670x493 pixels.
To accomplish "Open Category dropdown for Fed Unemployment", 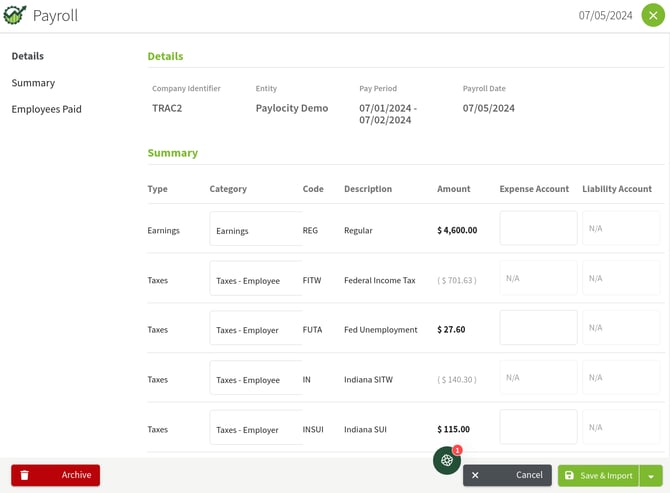I will (255, 329).
